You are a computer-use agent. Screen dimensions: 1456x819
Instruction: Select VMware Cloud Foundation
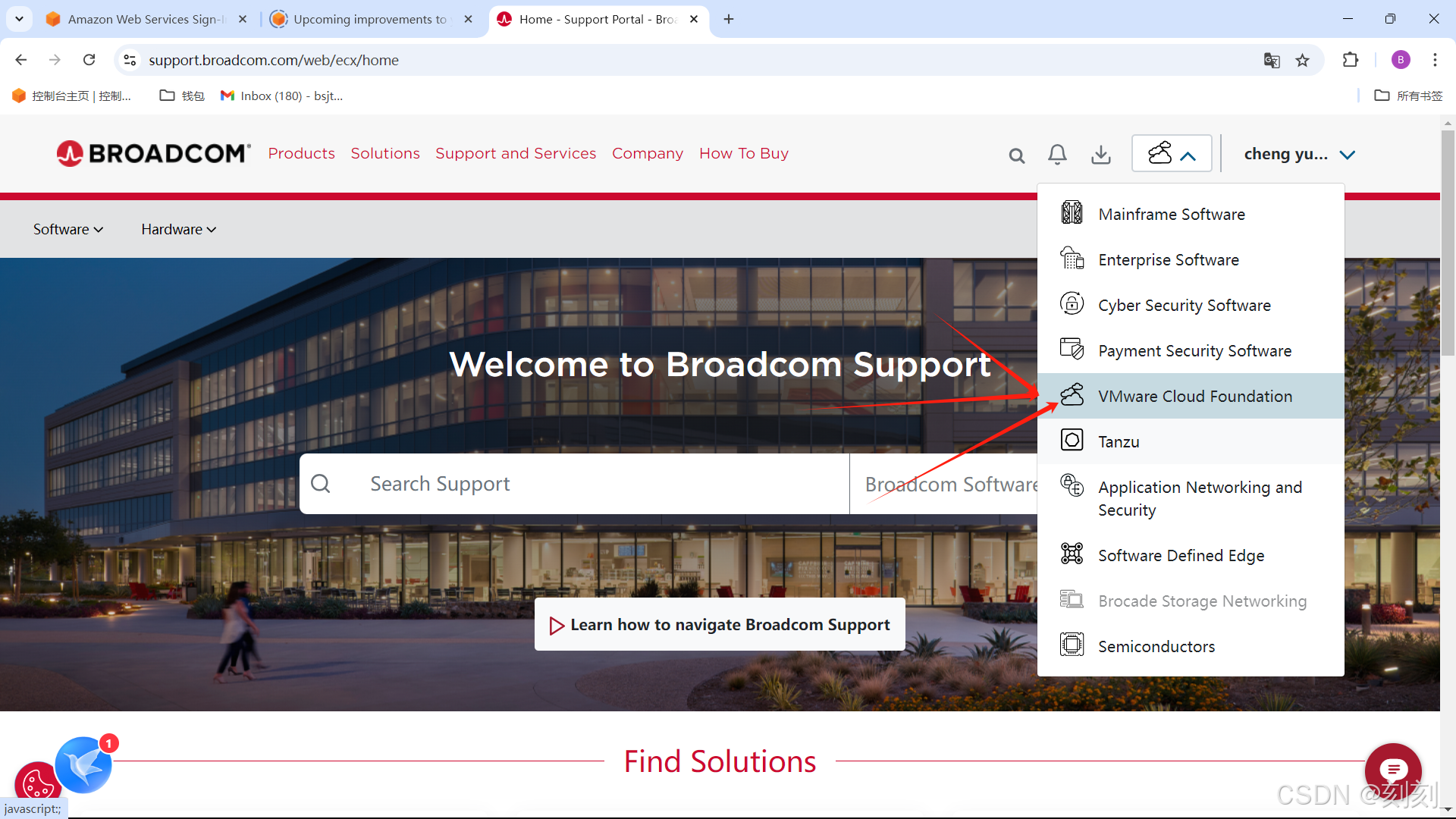pos(1191,396)
